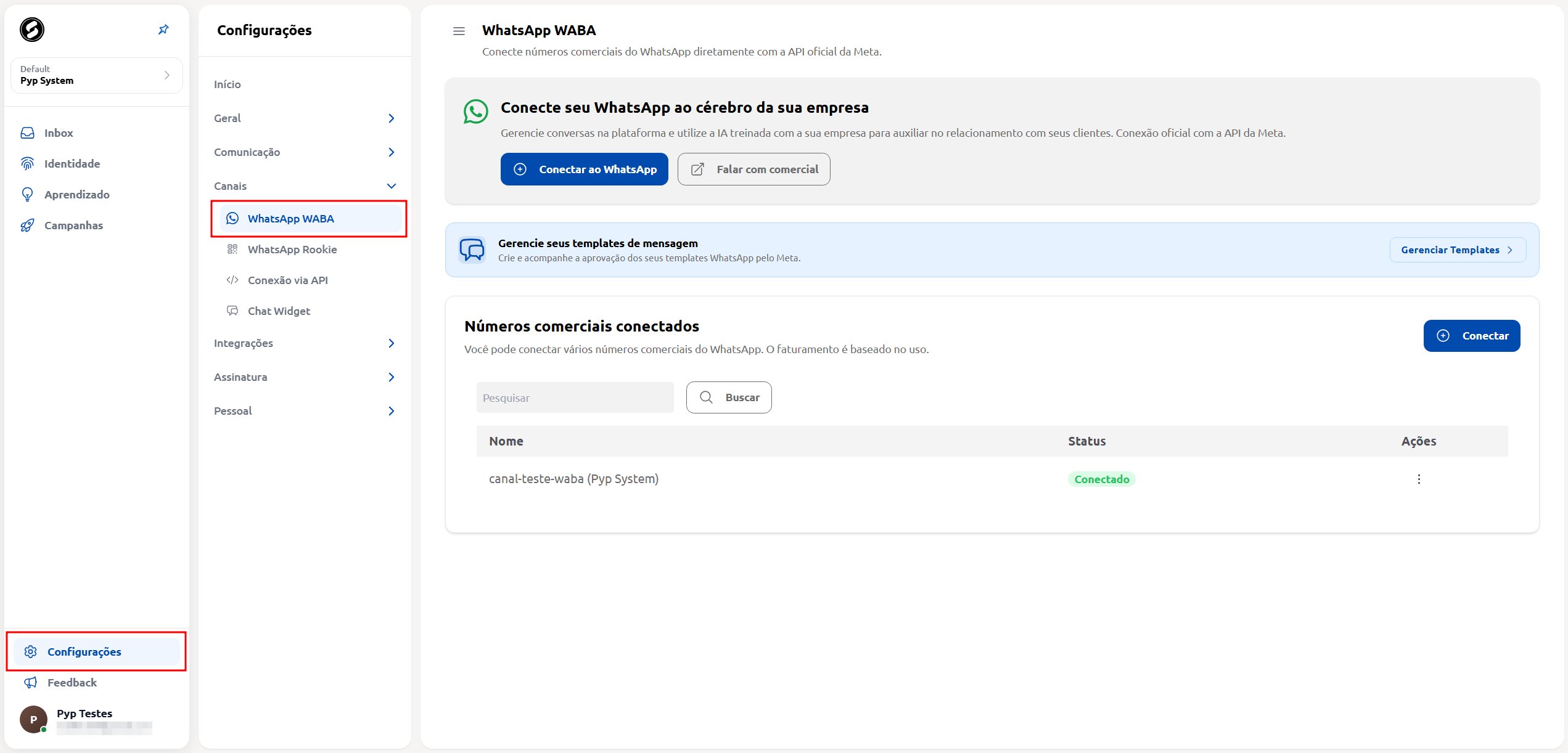Image resolution: width=1568 pixels, height=753 pixels.
Task: Click the Pyp Testes user name
Action: 84,714
